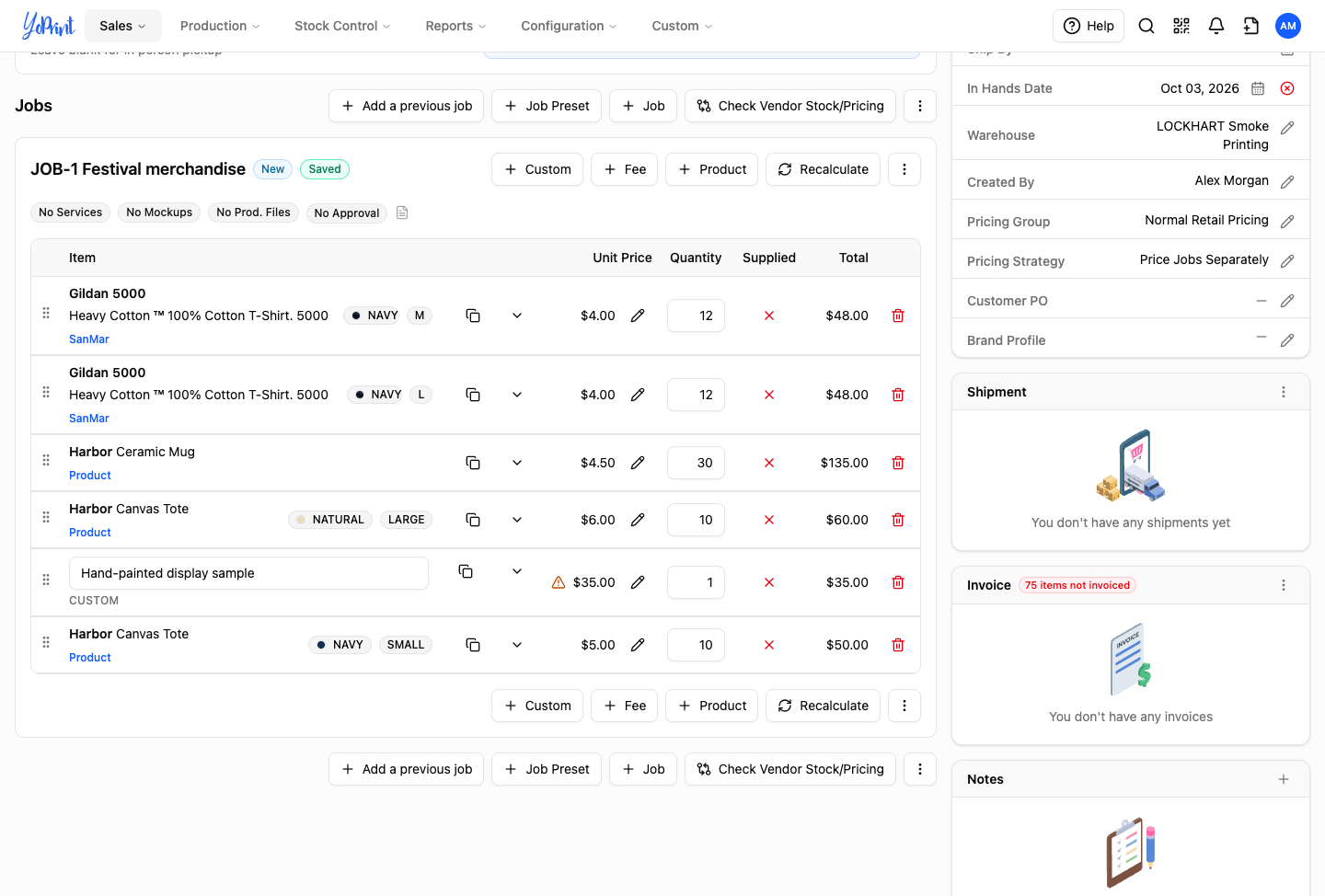
Task: Expand the Harbor Canvas Tote Natural row
Action: [517, 520]
